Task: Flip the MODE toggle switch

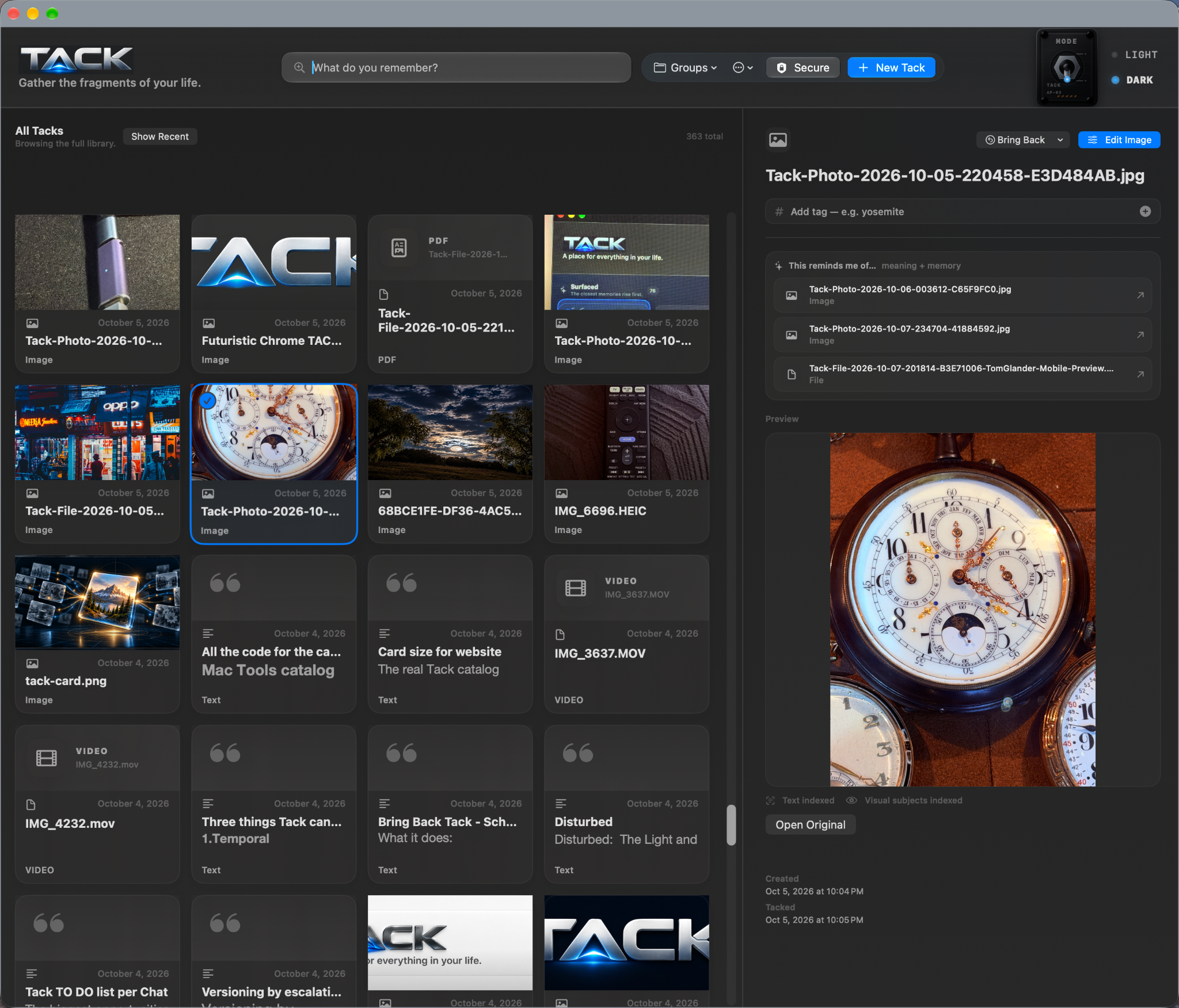Action: pyautogui.click(x=1067, y=68)
